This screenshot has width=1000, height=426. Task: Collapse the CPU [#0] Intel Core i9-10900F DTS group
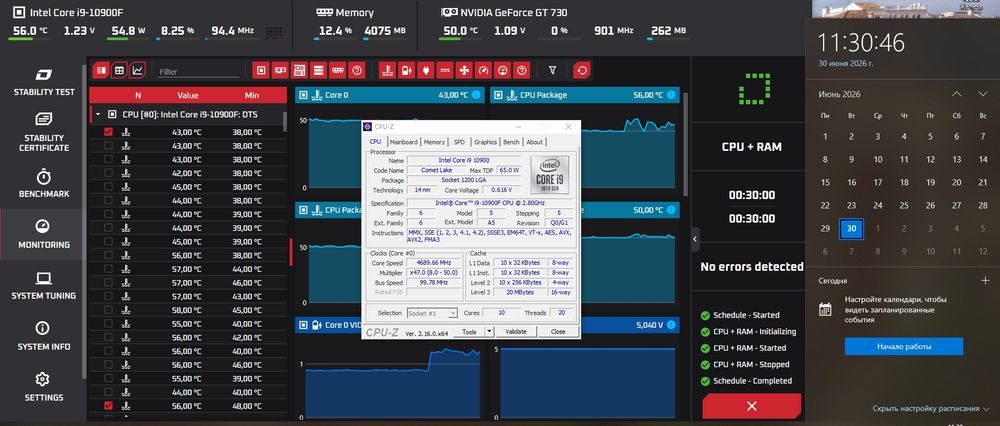[x=98, y=114]
